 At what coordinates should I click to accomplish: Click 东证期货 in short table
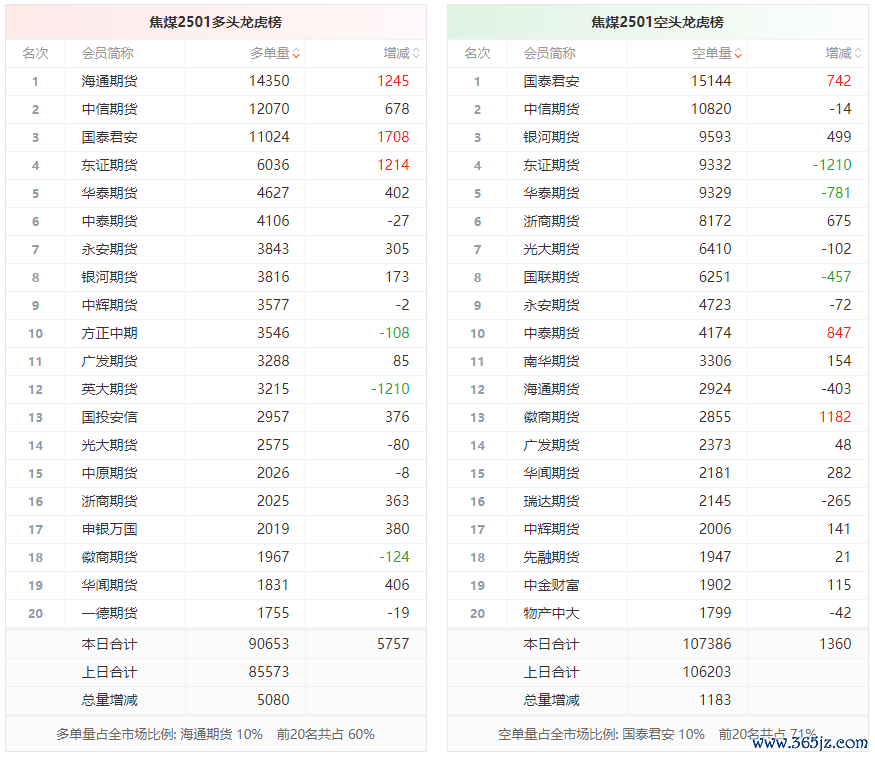[x=551, y=165]
